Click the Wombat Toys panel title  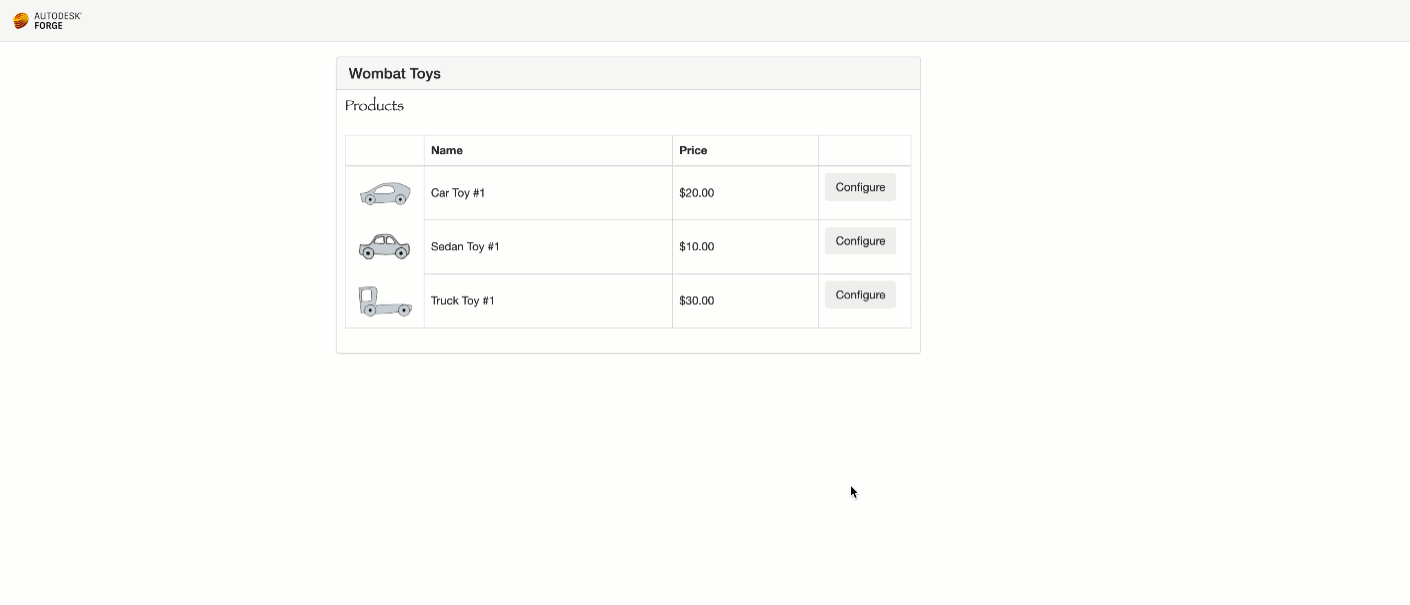coord(395,74)
